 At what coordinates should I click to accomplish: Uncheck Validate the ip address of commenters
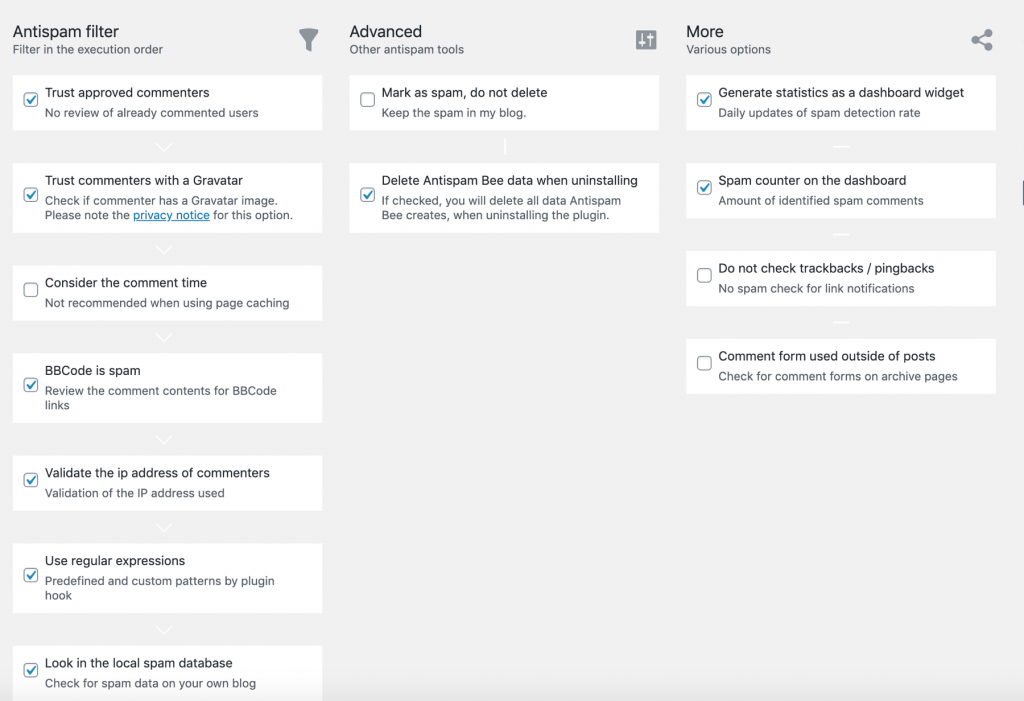(31, 480)
